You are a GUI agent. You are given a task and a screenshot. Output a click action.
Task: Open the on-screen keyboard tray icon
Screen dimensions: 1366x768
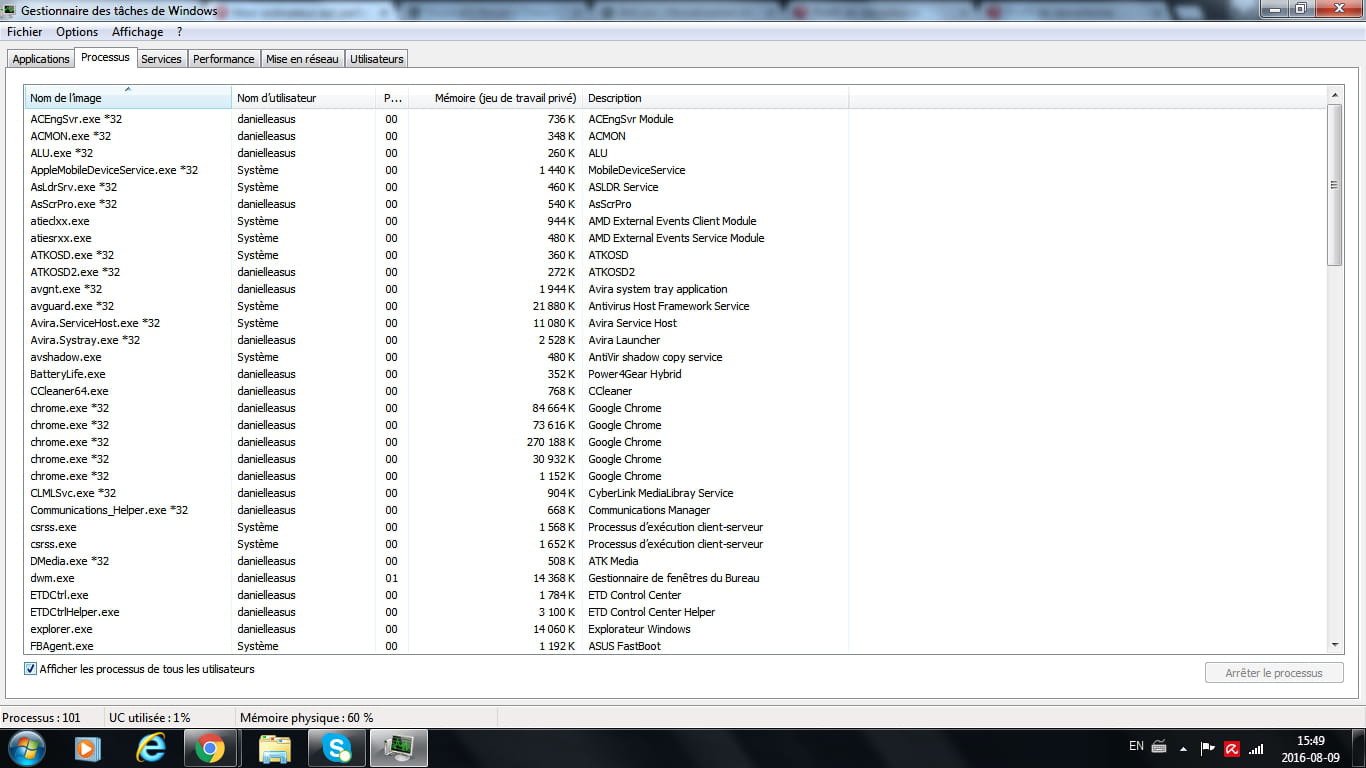pos(1160,747)
